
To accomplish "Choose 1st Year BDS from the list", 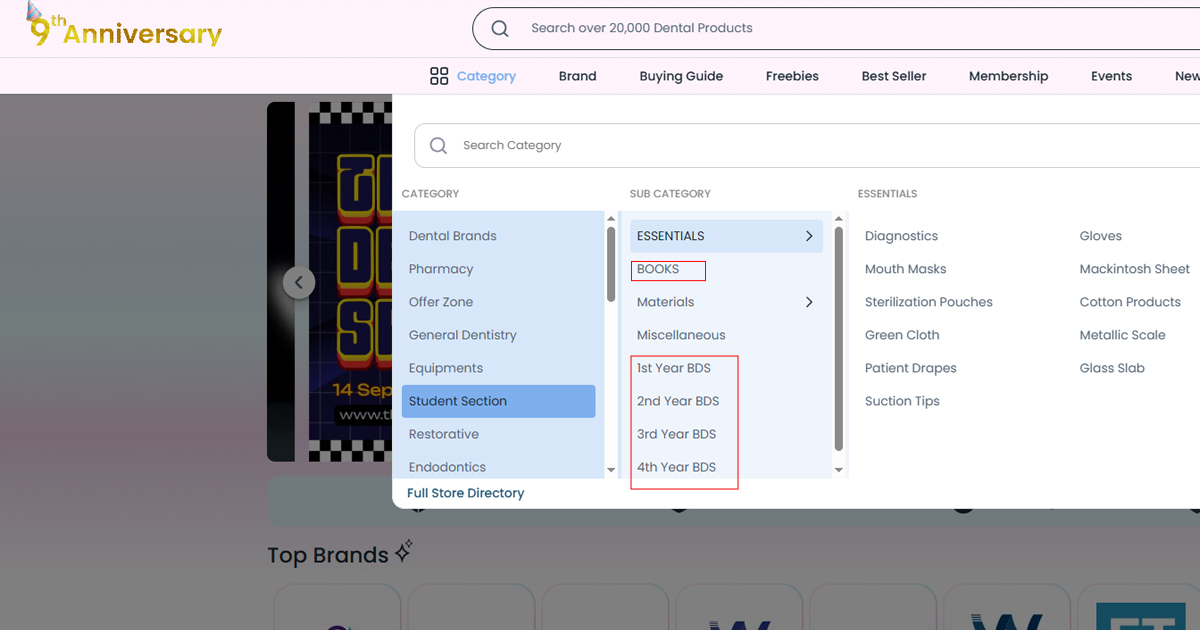I will click(674, 368).
